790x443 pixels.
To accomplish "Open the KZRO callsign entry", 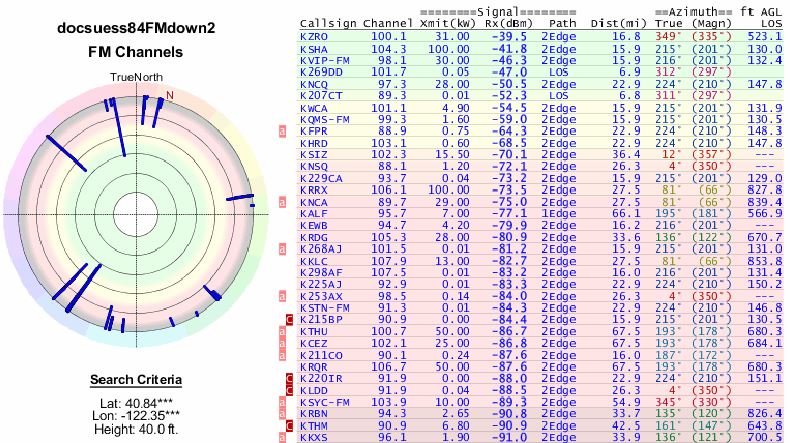I will point(313,36).
